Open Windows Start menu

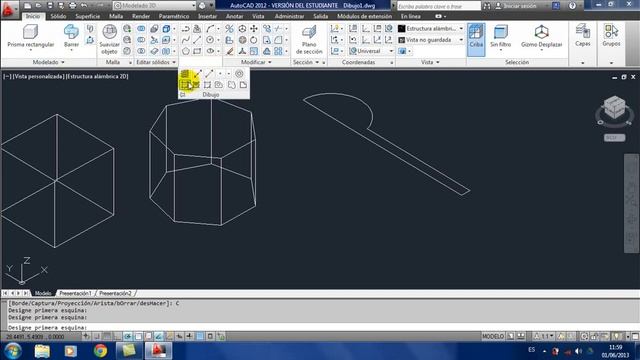[13, 351]
